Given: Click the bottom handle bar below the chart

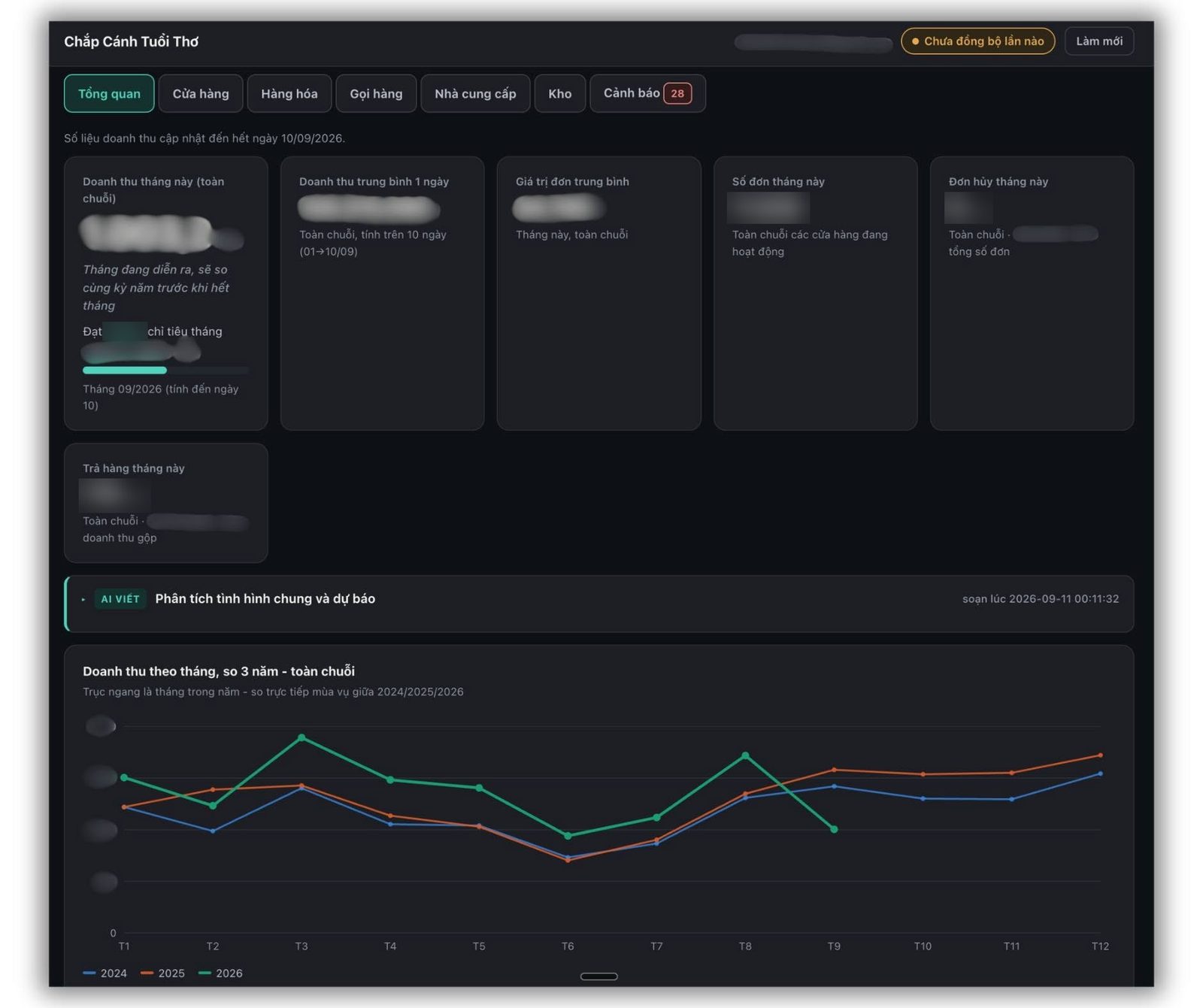Looking at the screenshot, I should (599, 976).
